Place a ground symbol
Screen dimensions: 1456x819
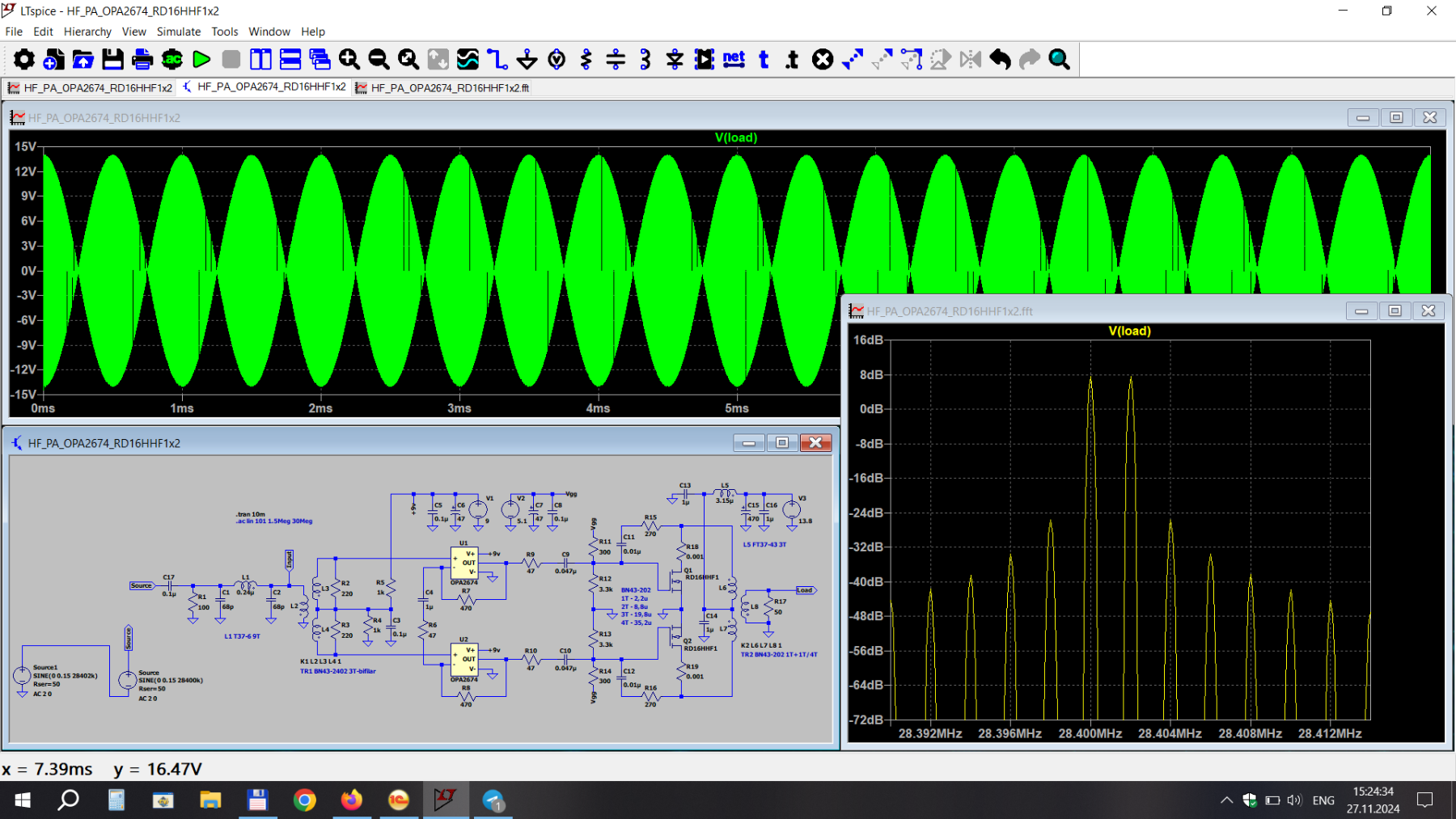[x=527, y=59]
